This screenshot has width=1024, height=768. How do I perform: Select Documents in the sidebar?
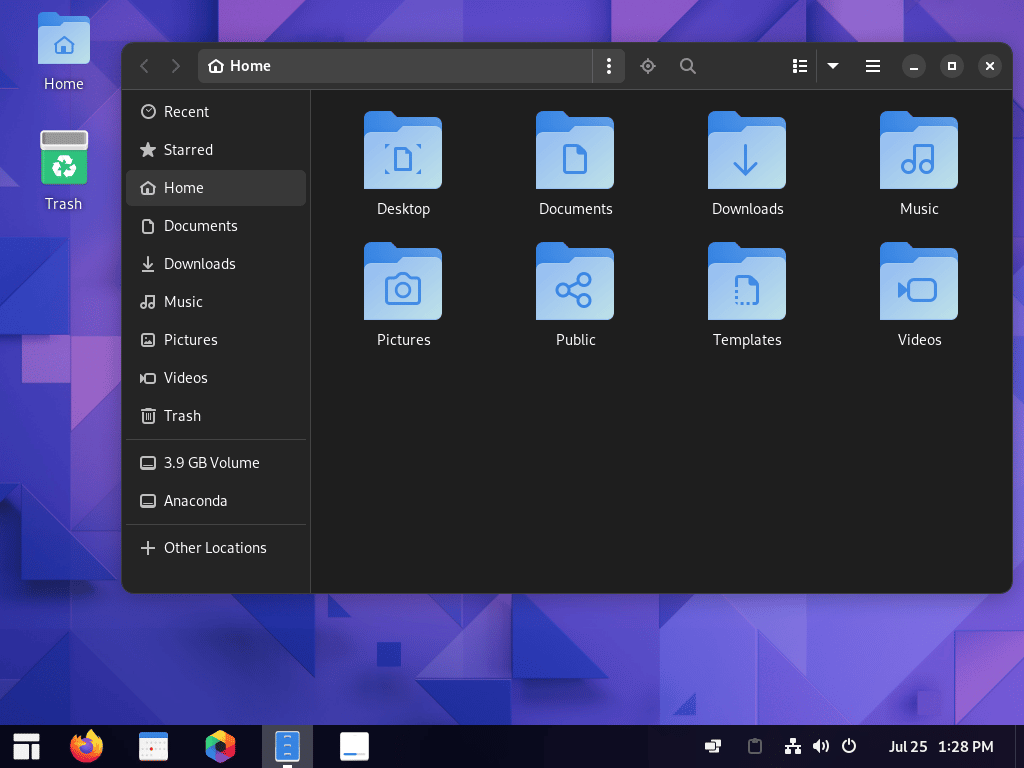click(x=216, y=226)
